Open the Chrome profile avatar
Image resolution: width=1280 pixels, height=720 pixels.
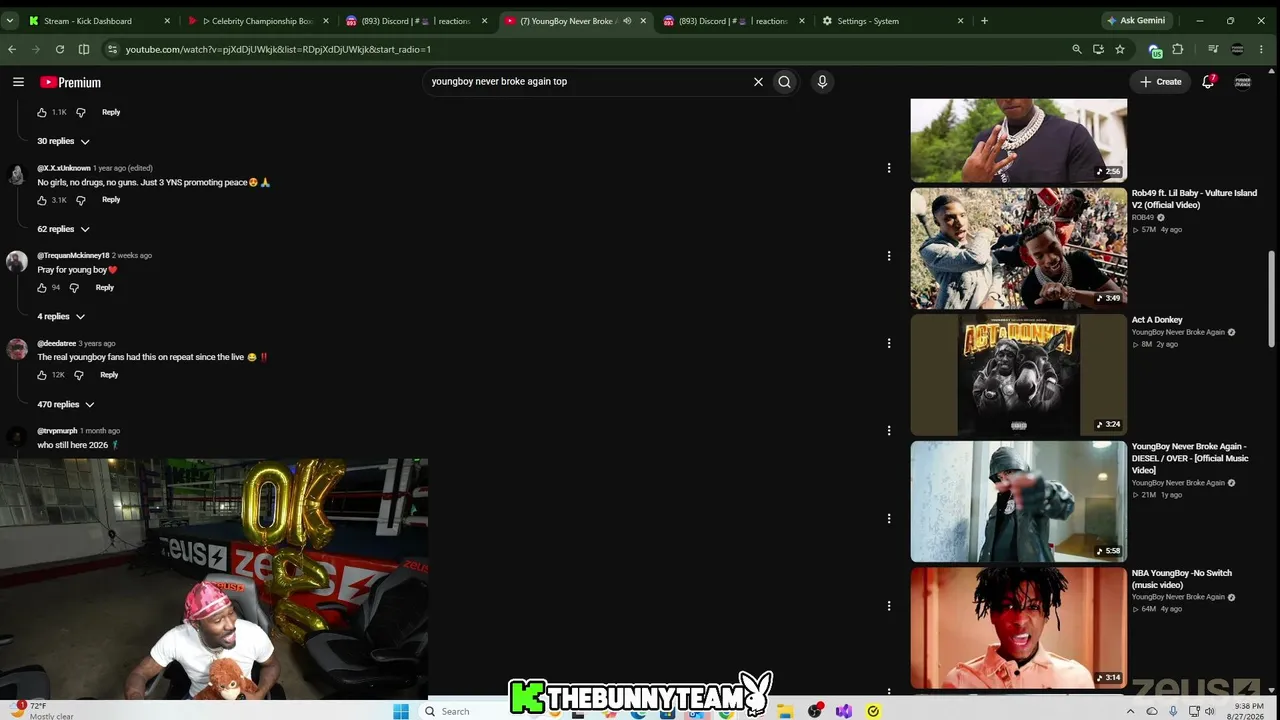(x=1237, y=49)
